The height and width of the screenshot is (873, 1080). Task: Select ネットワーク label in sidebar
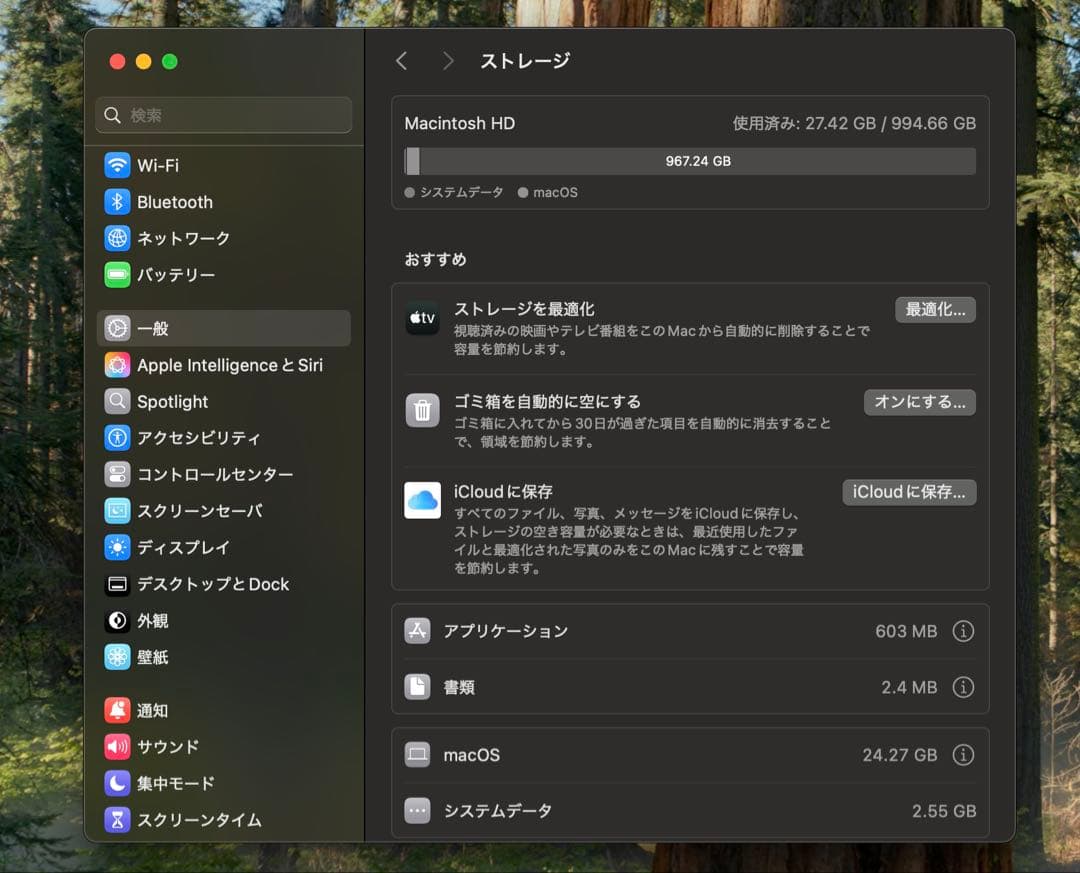coord(183,238)
